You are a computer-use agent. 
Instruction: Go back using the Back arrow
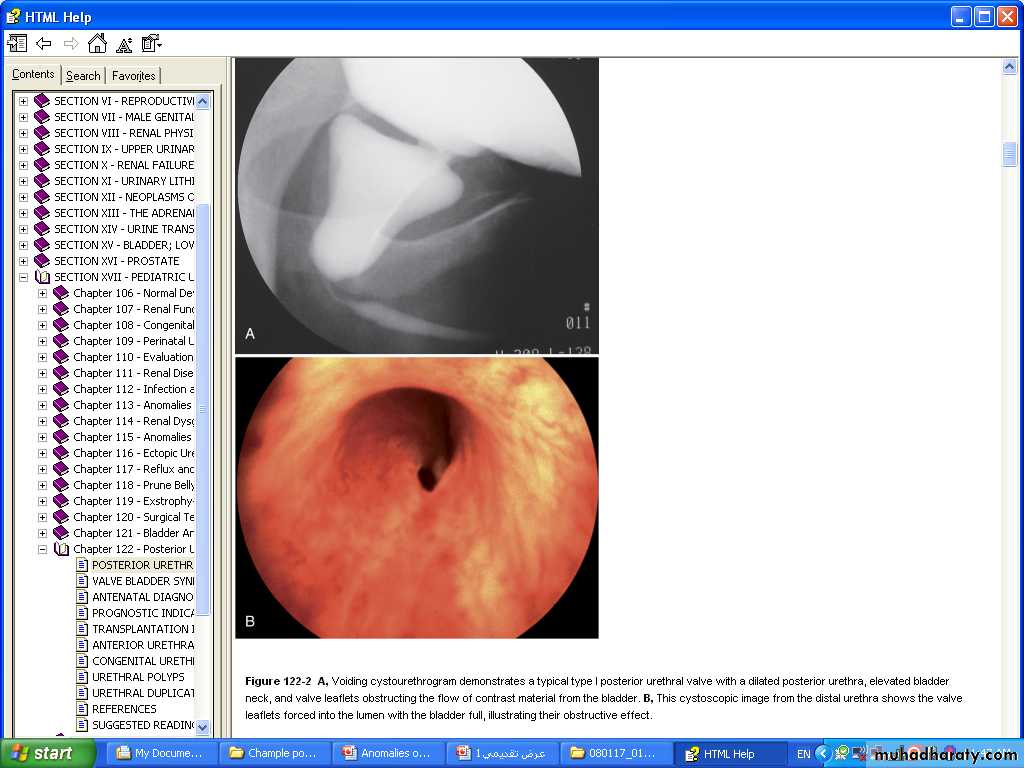point(44,43)
